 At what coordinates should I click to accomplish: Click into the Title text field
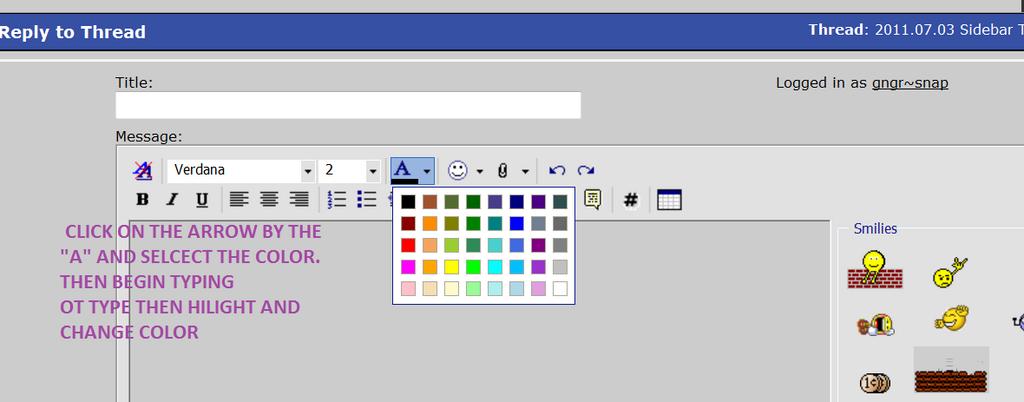[x=348, y=105]
